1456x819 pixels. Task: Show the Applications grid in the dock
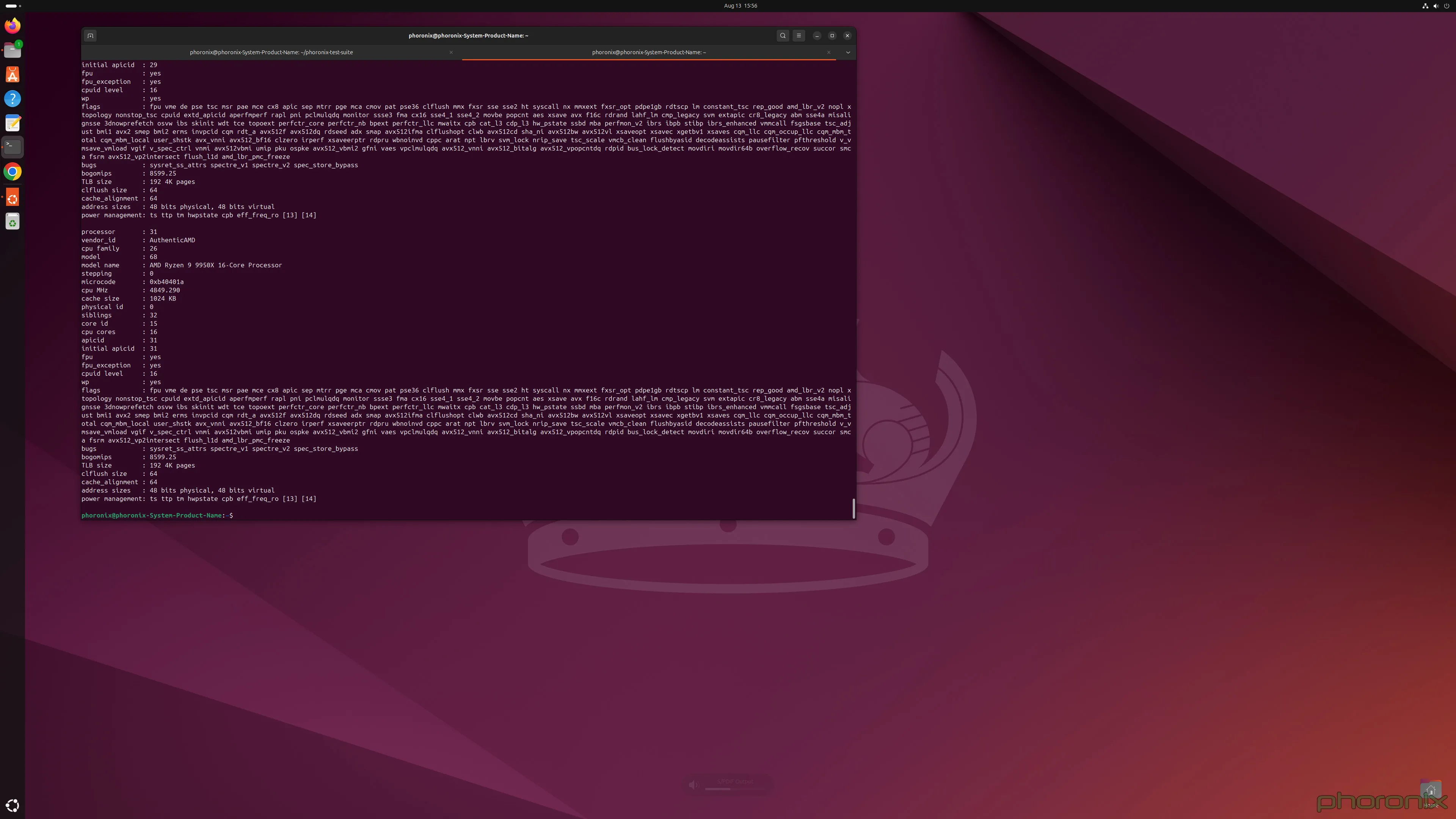[13, 805]
